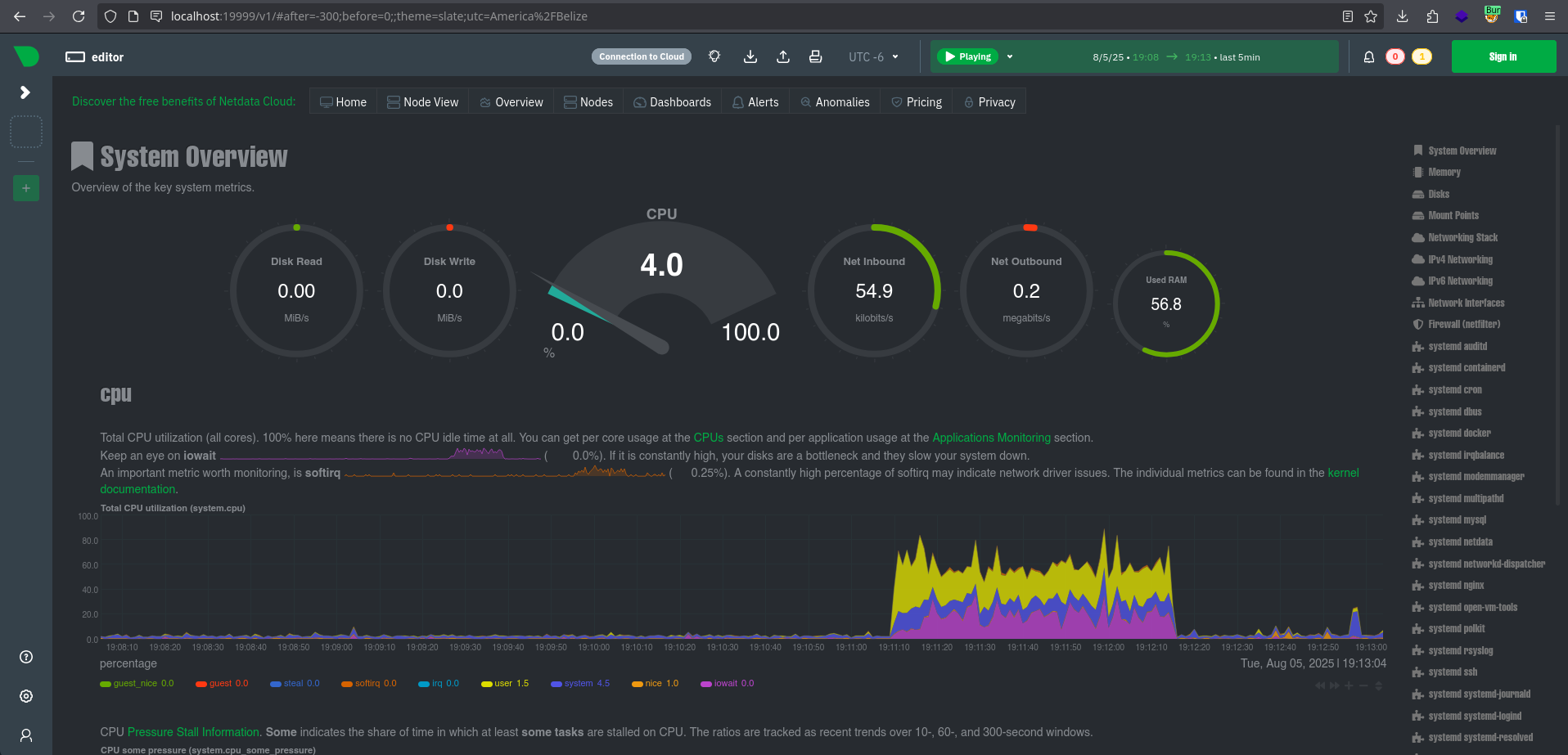Open the help question-mark icon in sidebar
Image resolution: width=1568 pixels, height=755 pixels.
(x=26, y=657)
